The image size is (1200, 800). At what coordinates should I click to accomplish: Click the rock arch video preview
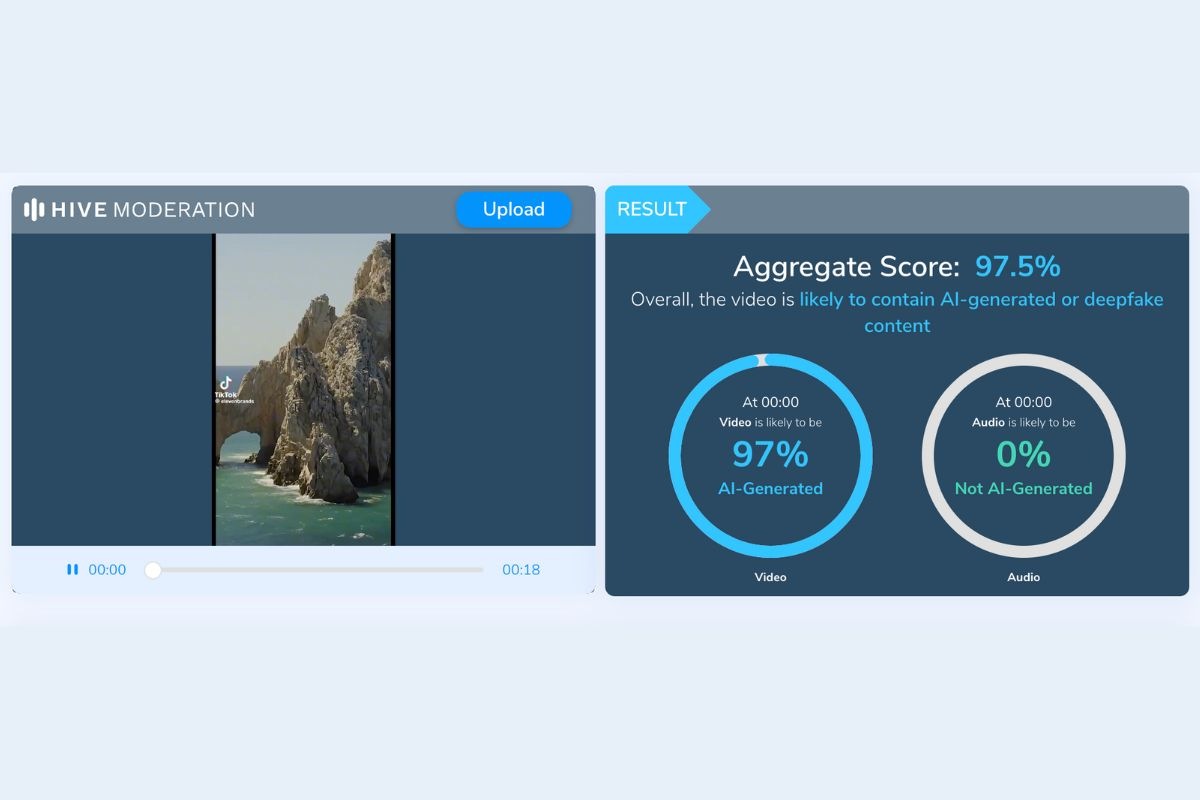304,390
